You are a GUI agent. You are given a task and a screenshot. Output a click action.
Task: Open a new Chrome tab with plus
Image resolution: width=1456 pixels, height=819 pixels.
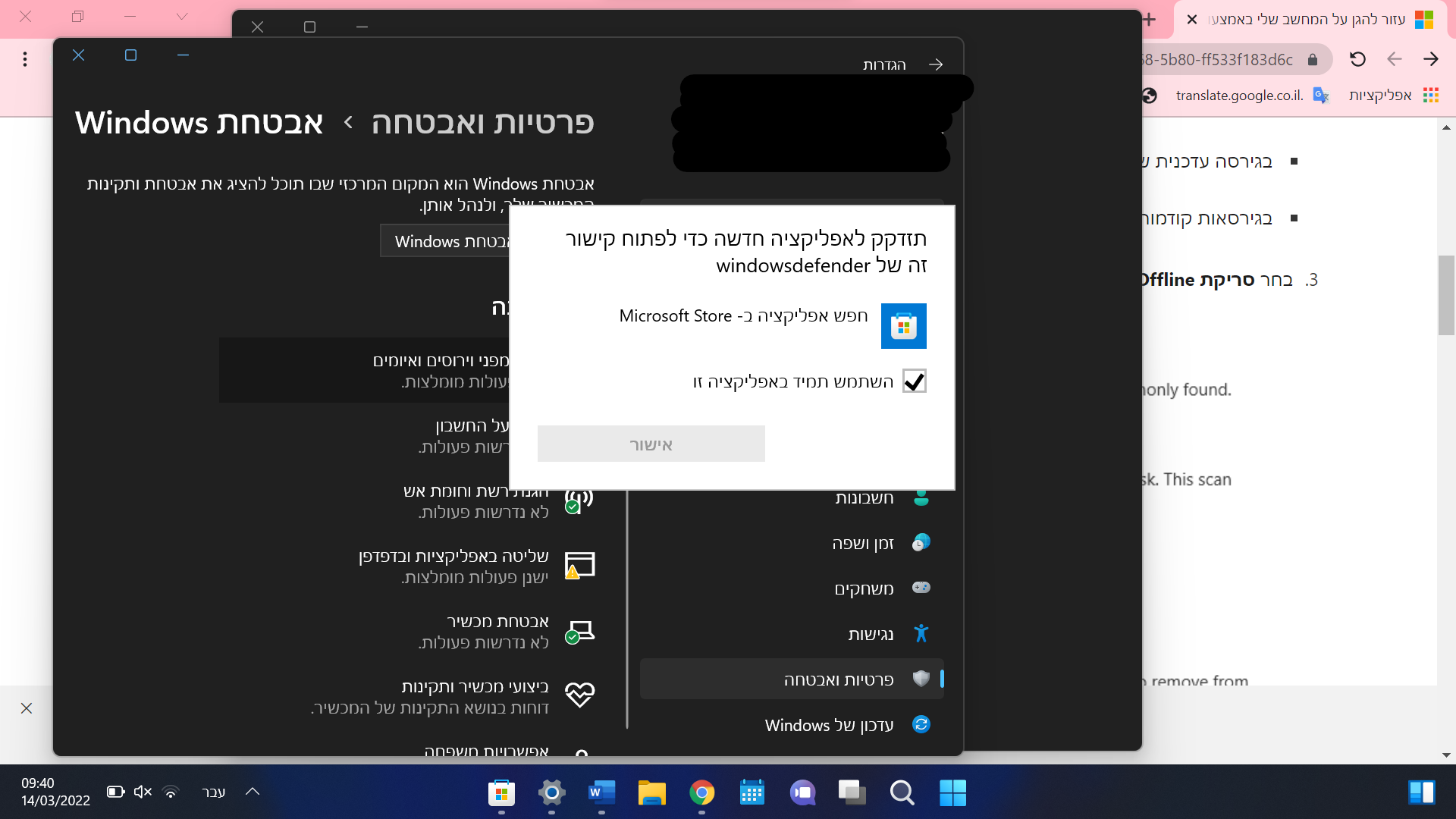[x=1149, y=20]
